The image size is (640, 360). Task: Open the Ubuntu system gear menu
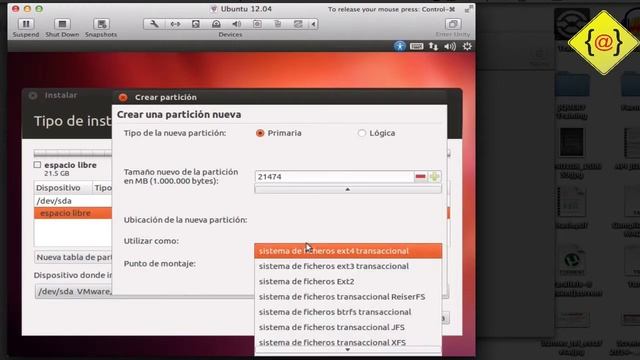coord(467,46)
